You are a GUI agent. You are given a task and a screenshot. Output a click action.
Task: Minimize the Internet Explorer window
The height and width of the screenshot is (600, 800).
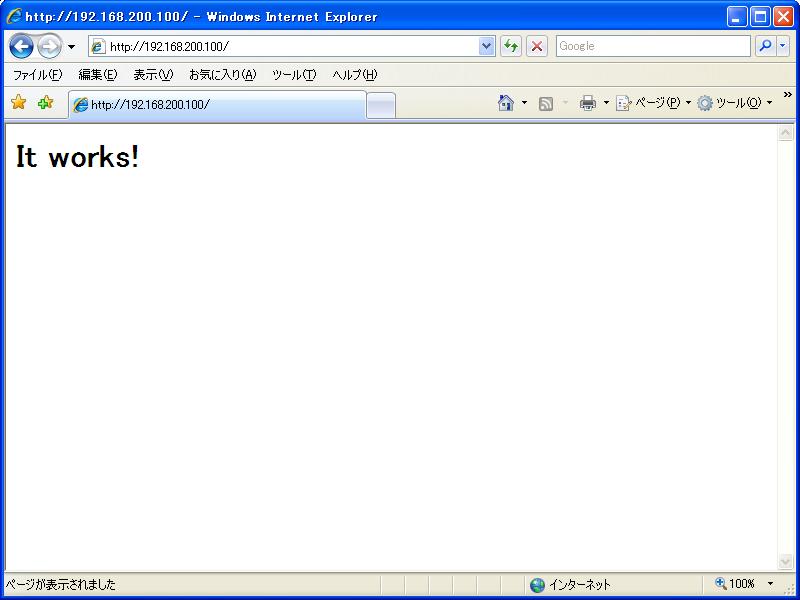(x=737, y=17)
